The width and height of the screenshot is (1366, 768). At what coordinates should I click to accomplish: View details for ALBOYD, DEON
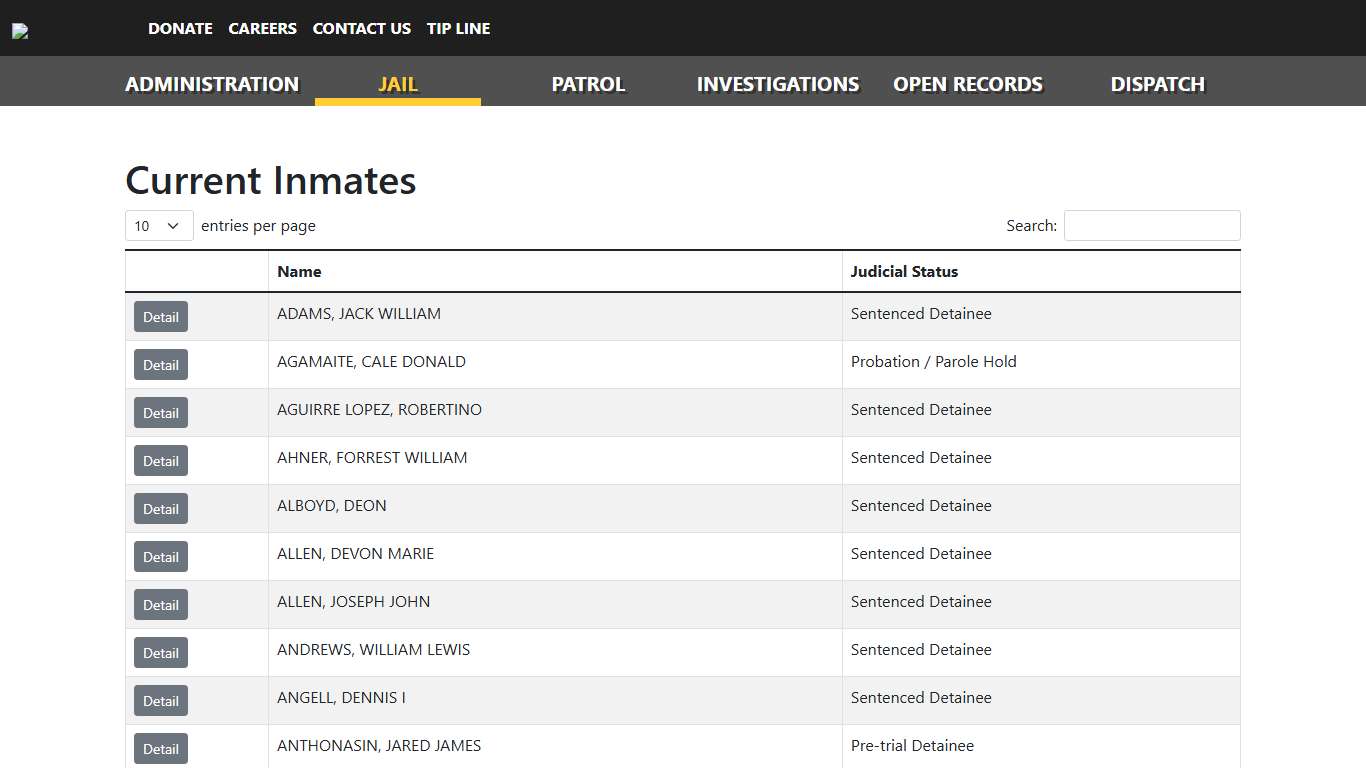tap(160, 508)
